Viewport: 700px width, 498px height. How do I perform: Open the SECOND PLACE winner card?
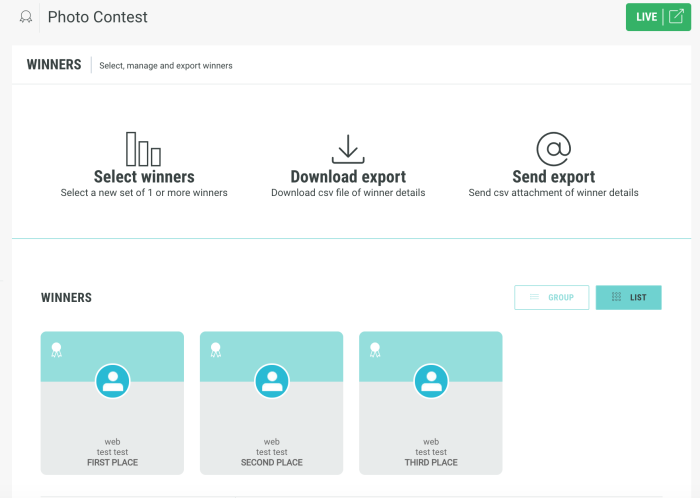coord(272,430)
